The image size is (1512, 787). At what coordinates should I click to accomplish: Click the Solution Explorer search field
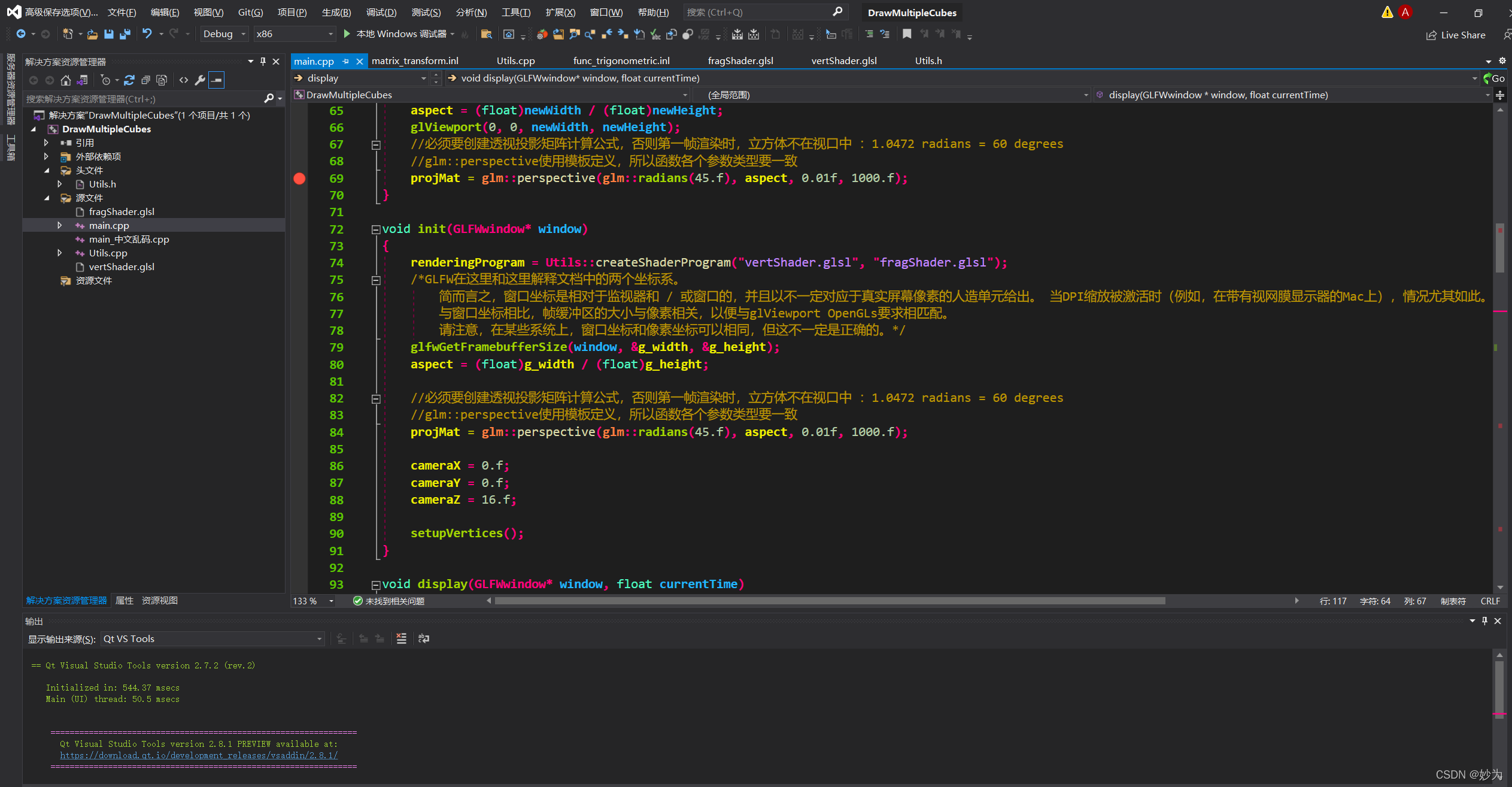point(153,99)
